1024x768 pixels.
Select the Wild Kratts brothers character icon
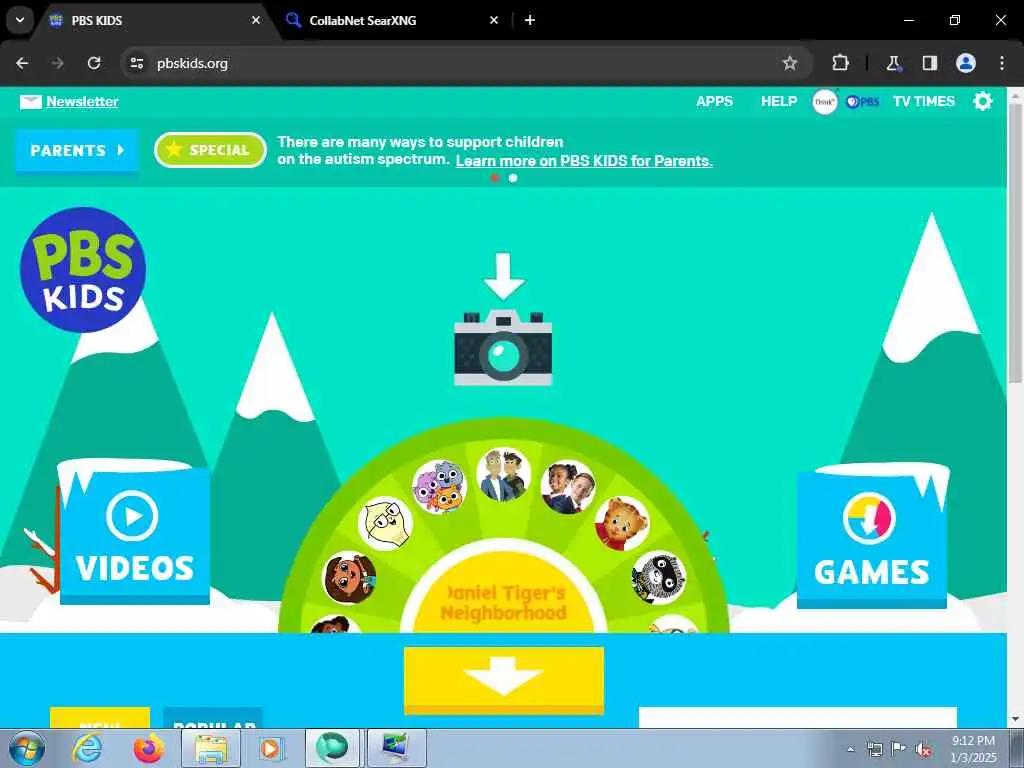pyautogui.click(x=503, y=475)
